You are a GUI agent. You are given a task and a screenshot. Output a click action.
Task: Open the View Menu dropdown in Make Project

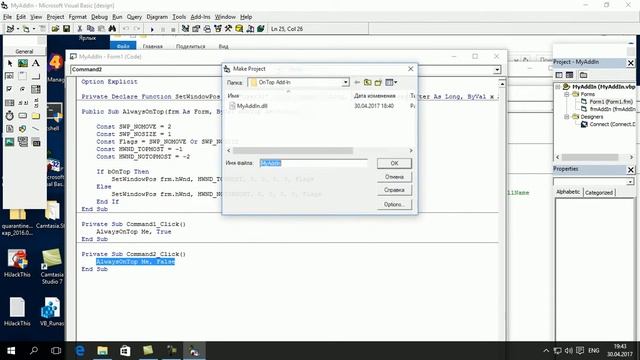pos(391,82)
